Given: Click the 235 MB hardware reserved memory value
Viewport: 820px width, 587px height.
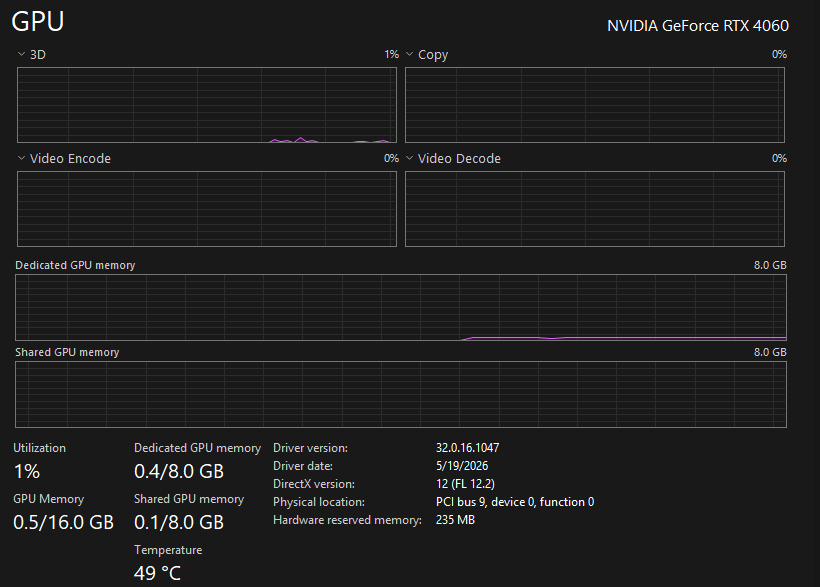Looking at the screenshot, I should [x=455, y=520].
